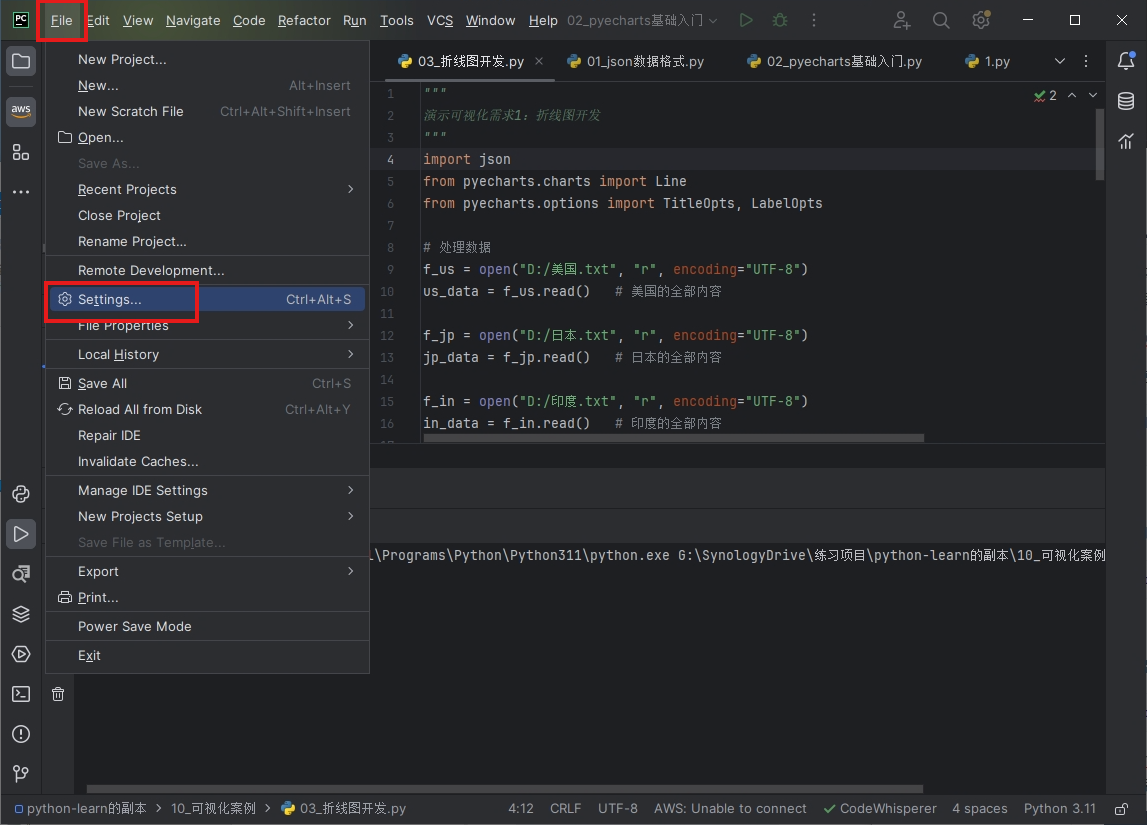Open the Python Console tool window
1147x825 pixels.
[x=21, y=494]
